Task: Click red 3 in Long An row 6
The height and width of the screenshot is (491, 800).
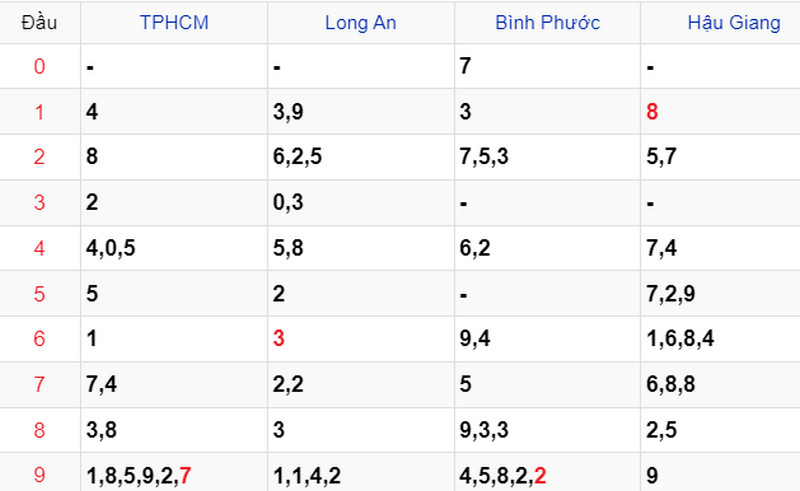Action: 279,338
